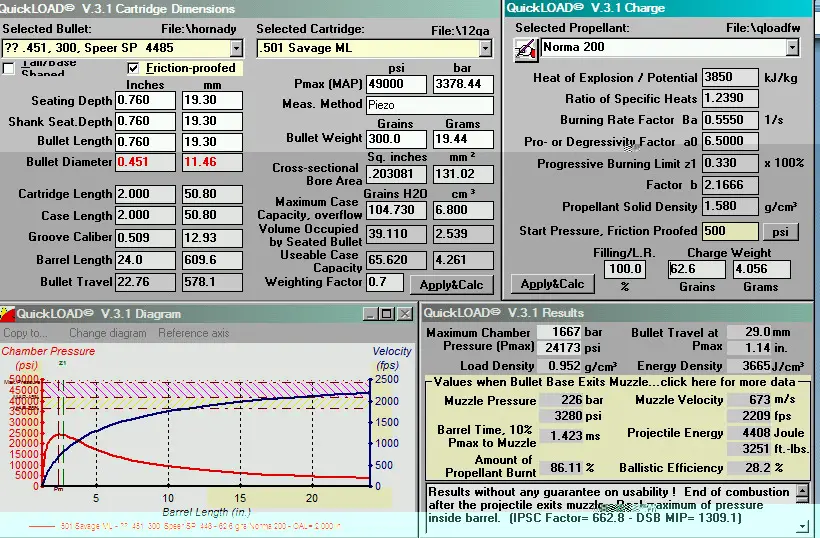The height and width of the screenshot is (538, 820).
Task: Click the Filling/L.R. percent field
Action: click(x=625, y=269)
